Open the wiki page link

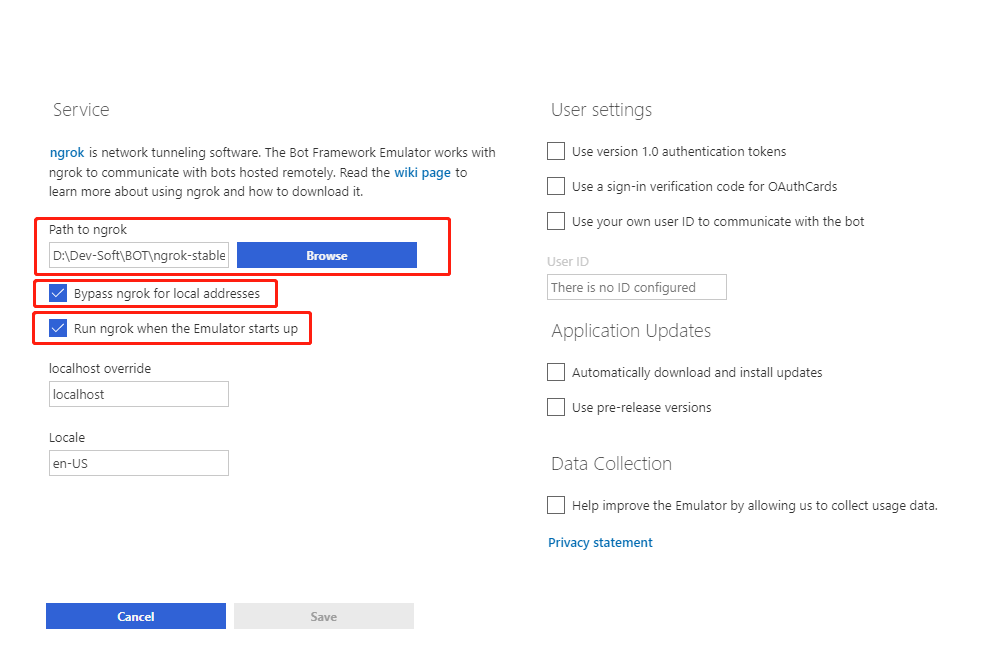tap(422, 173)
